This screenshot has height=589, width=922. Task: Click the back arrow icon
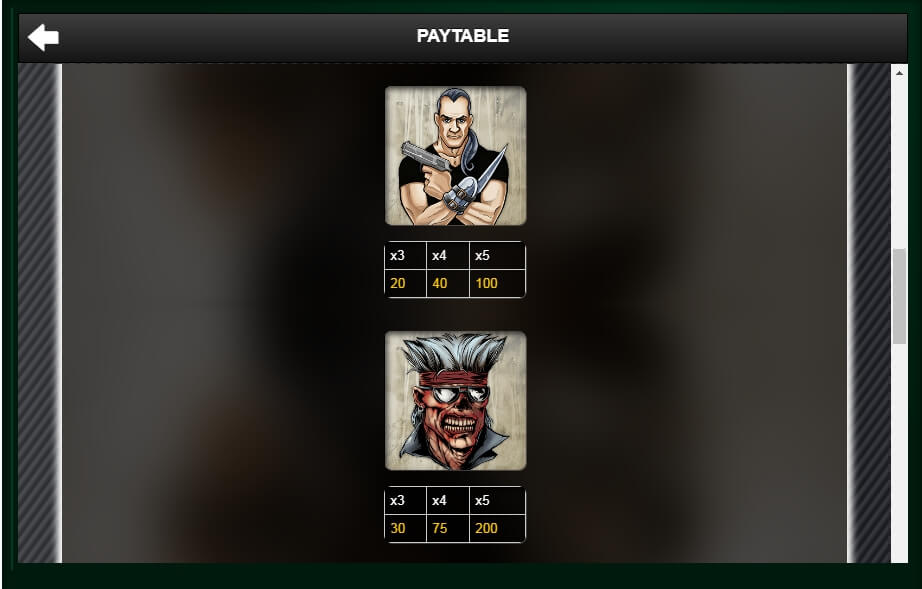[43, 37]
